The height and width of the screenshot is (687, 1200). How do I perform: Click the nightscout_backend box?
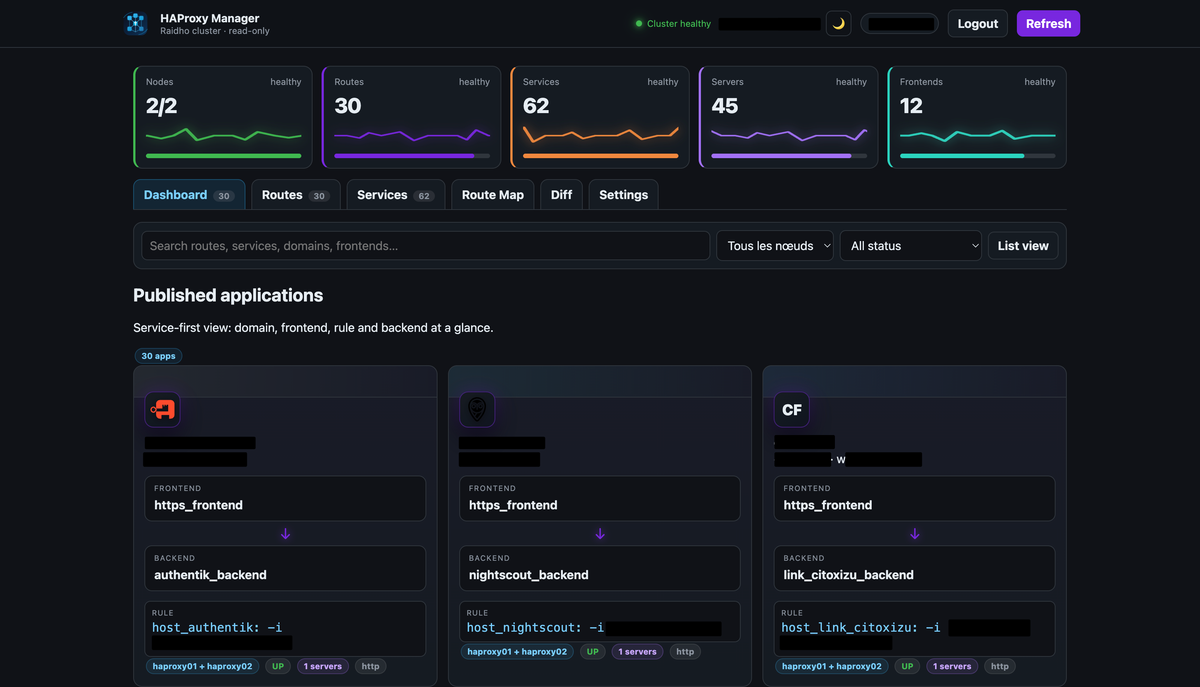(x=600, y=568)
